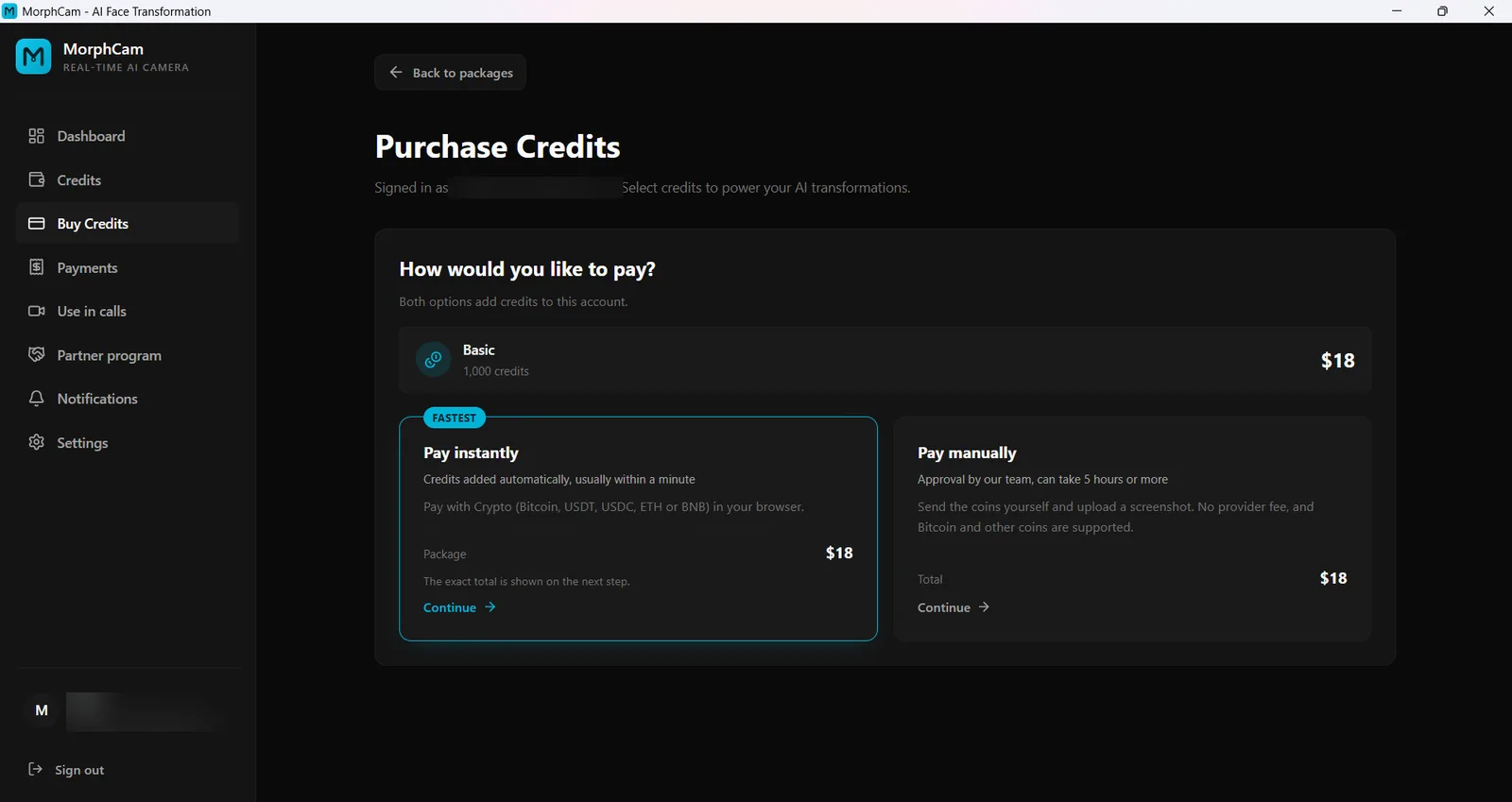Go back to packages
1512x802 pixels.
pos(450,73)
